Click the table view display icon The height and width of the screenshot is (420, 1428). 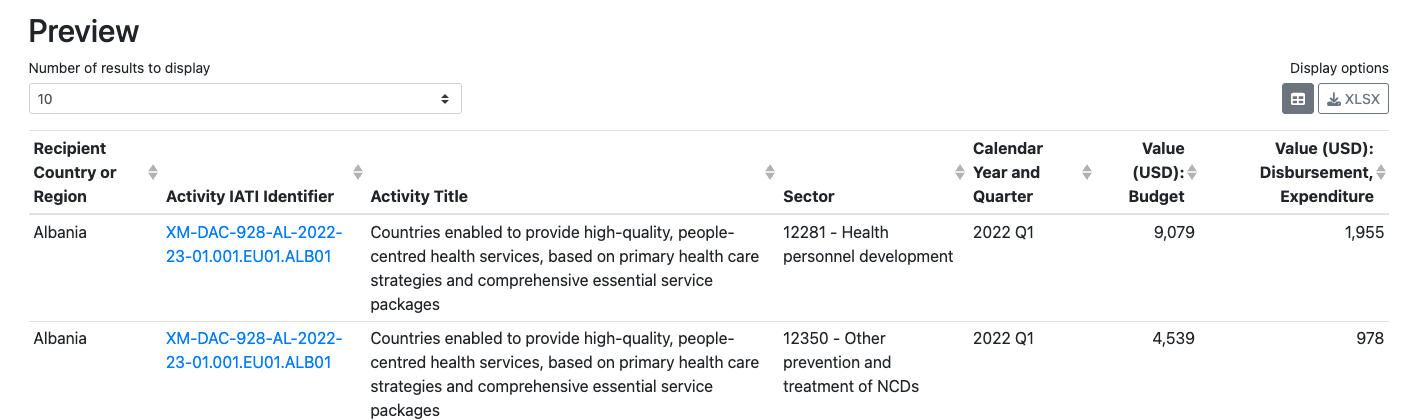[1298, 99]
